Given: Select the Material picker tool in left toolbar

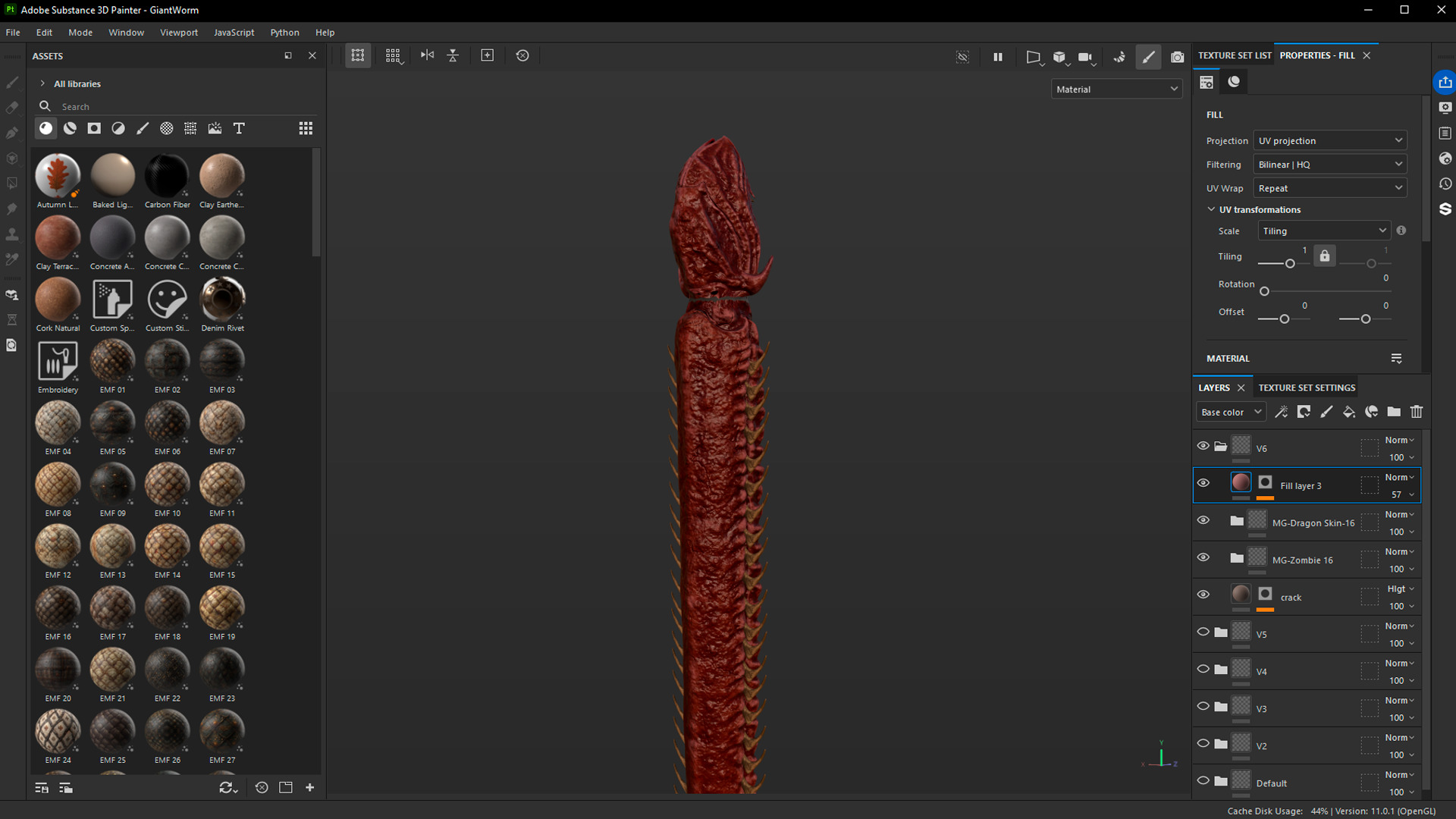Looking at the screenshot, I should (x=12, y=259).
